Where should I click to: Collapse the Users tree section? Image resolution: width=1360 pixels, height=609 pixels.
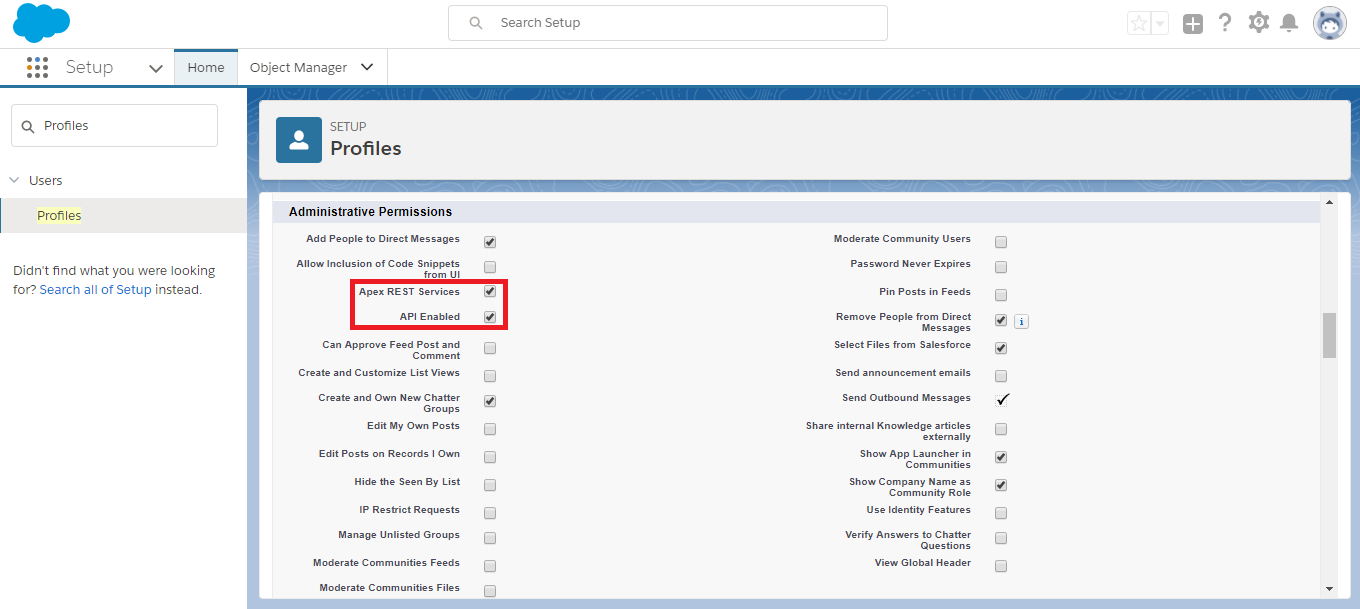[14, 180]
